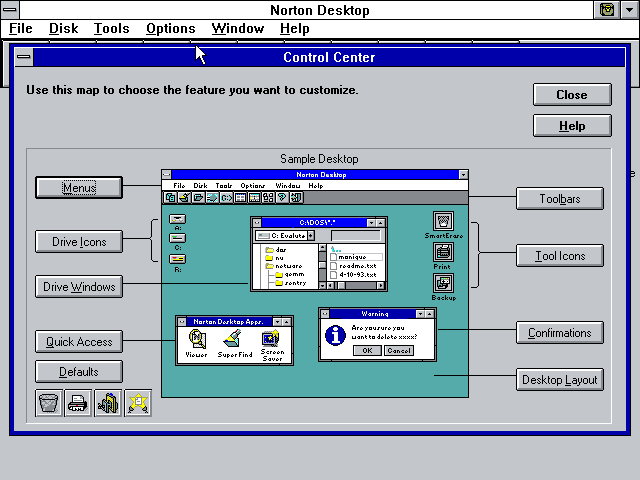640x480 pixels.
Task: Click the Print tool icon in sample desktop
Action: pos(443,253)
